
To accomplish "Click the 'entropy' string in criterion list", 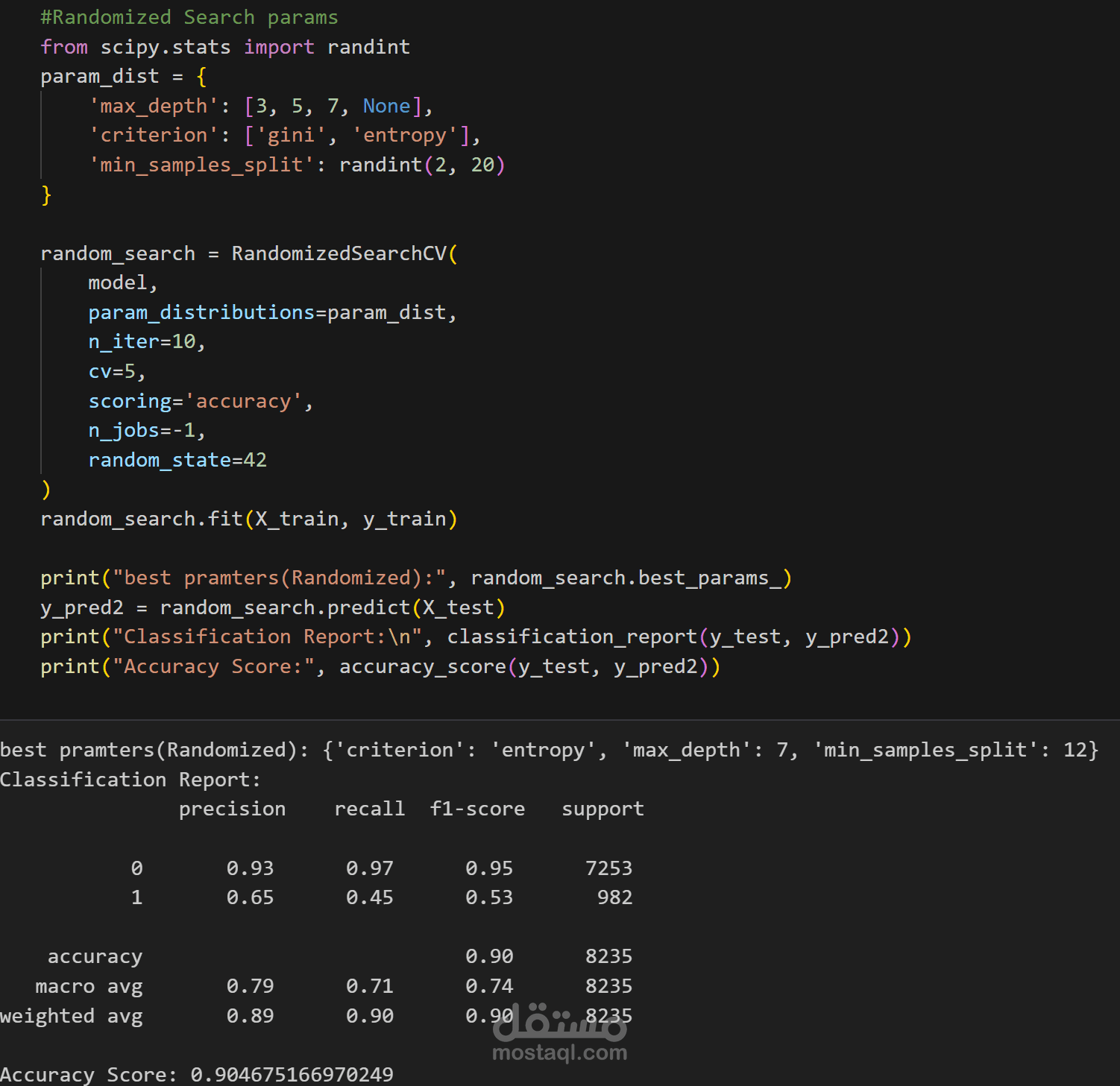I will tap(405, 135).
